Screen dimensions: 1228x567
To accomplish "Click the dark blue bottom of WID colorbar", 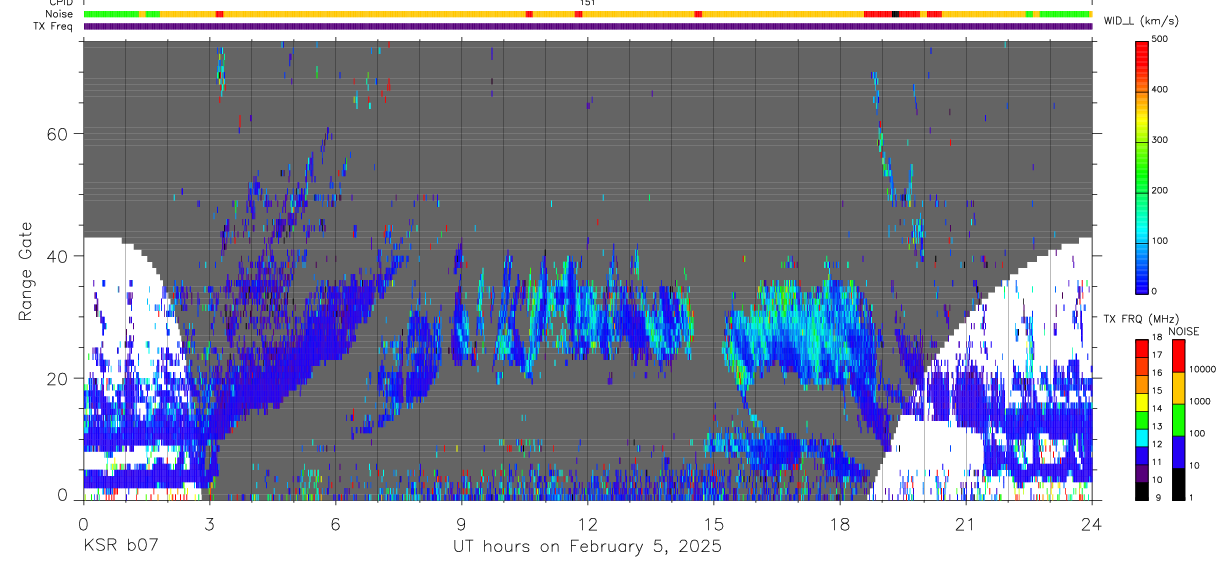I will 1141,284.
